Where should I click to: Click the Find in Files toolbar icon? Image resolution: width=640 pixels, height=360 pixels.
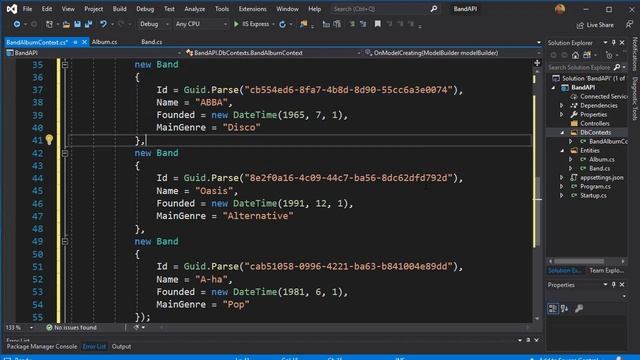[303, 24]
